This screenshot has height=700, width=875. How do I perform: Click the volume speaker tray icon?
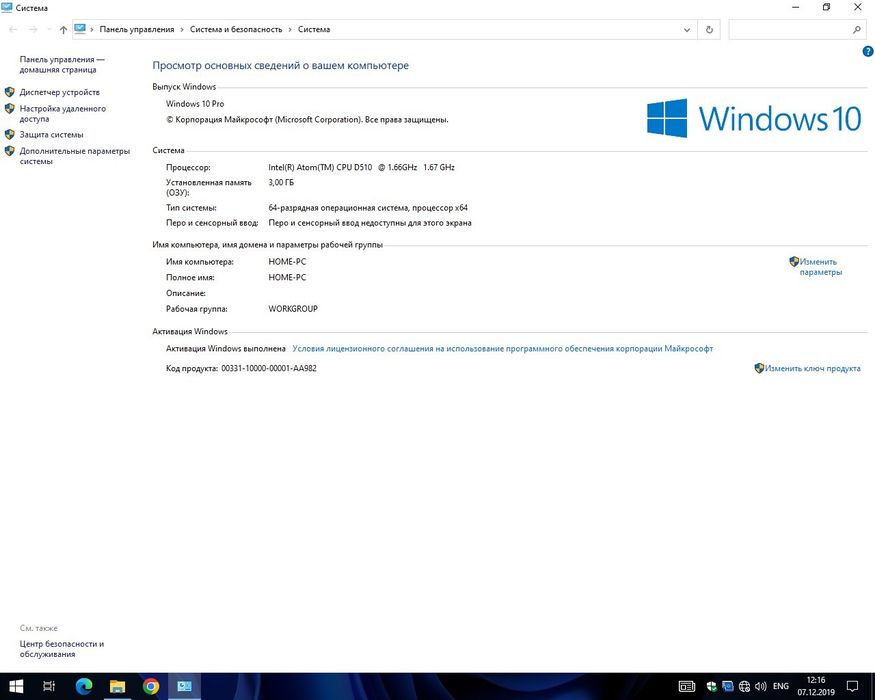tap(760, 687)
